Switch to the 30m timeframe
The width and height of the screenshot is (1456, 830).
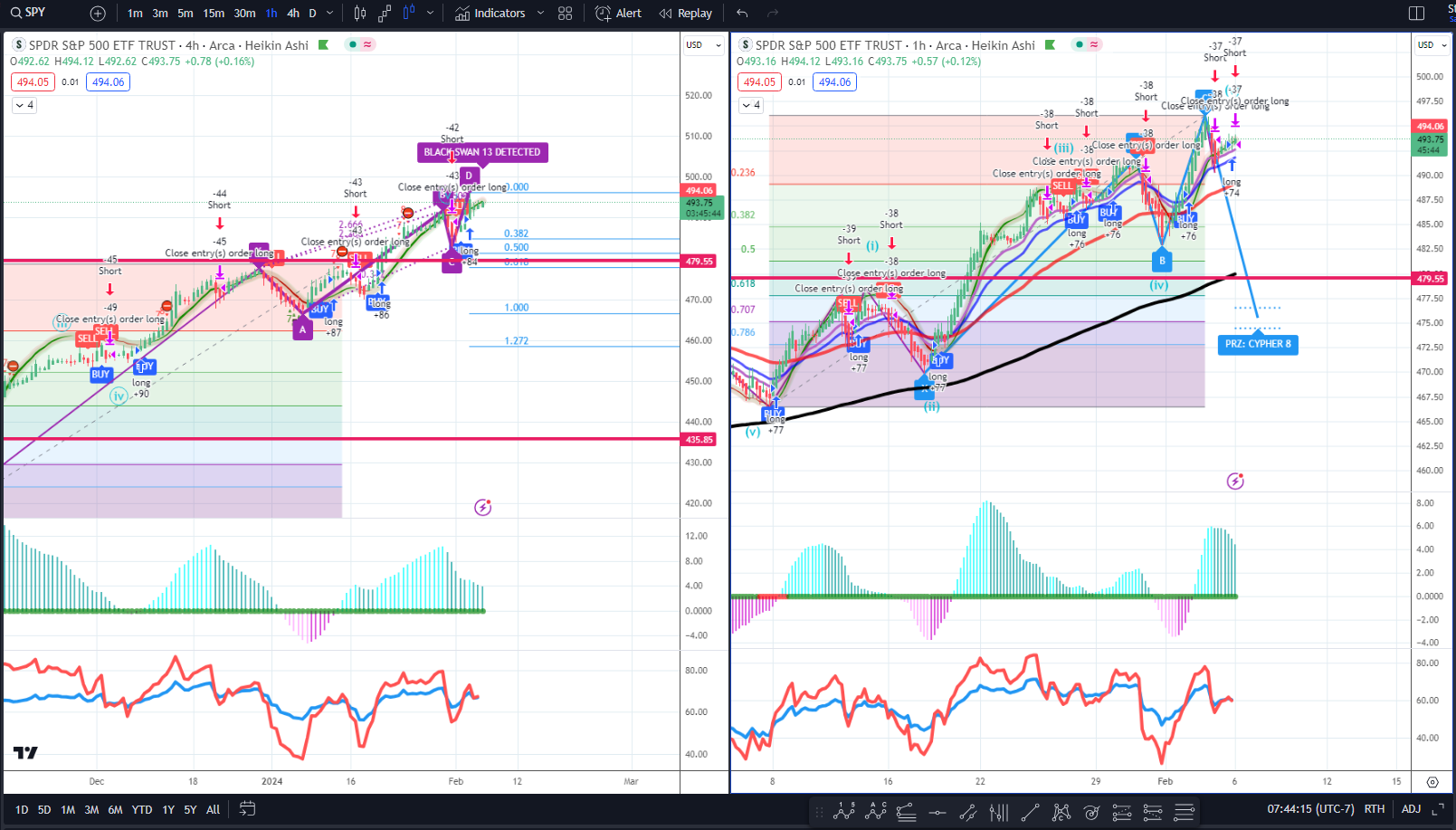(x=244, y=14)
